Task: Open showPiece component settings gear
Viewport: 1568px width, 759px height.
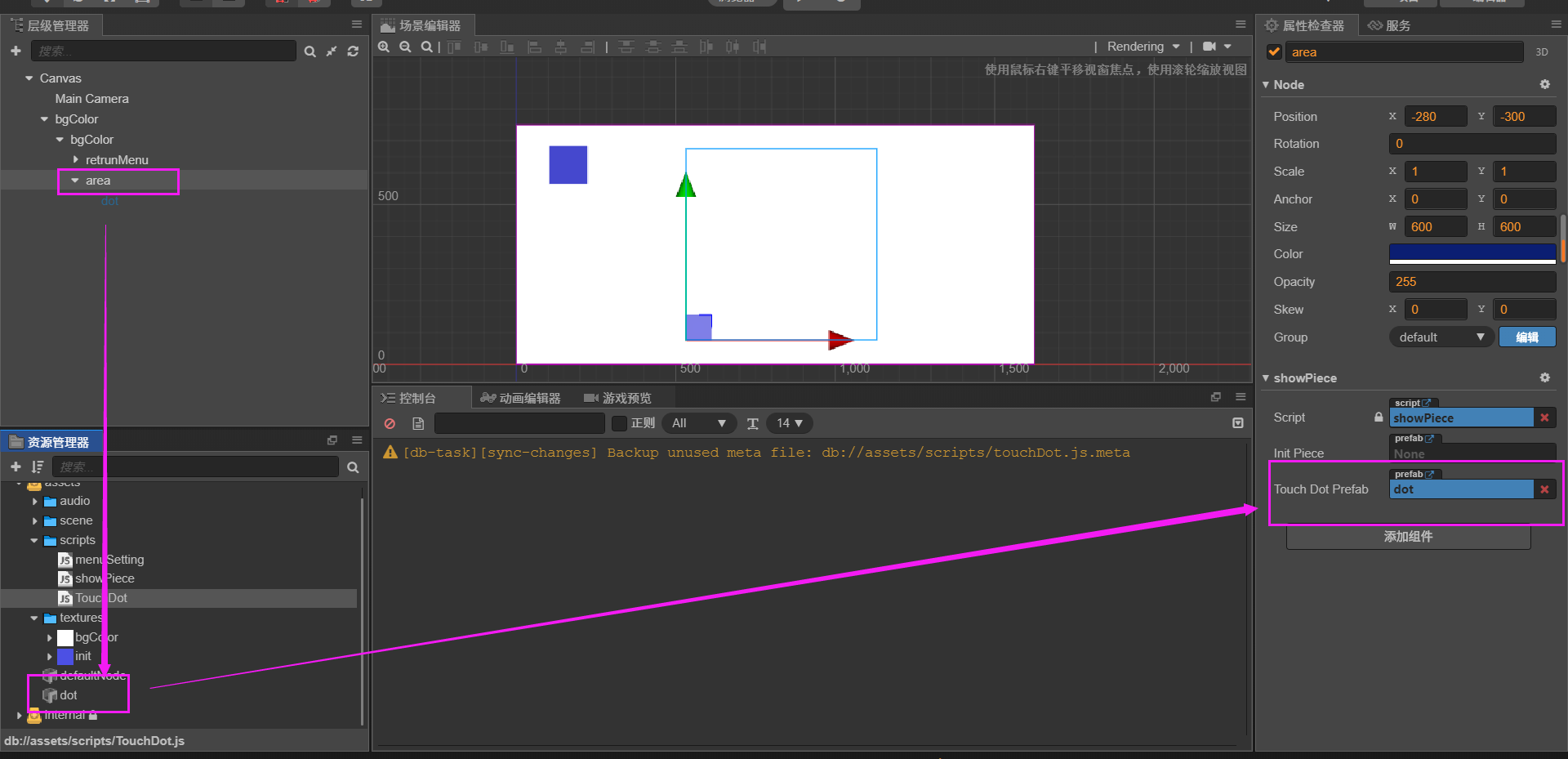Action: pos(1544,377)
